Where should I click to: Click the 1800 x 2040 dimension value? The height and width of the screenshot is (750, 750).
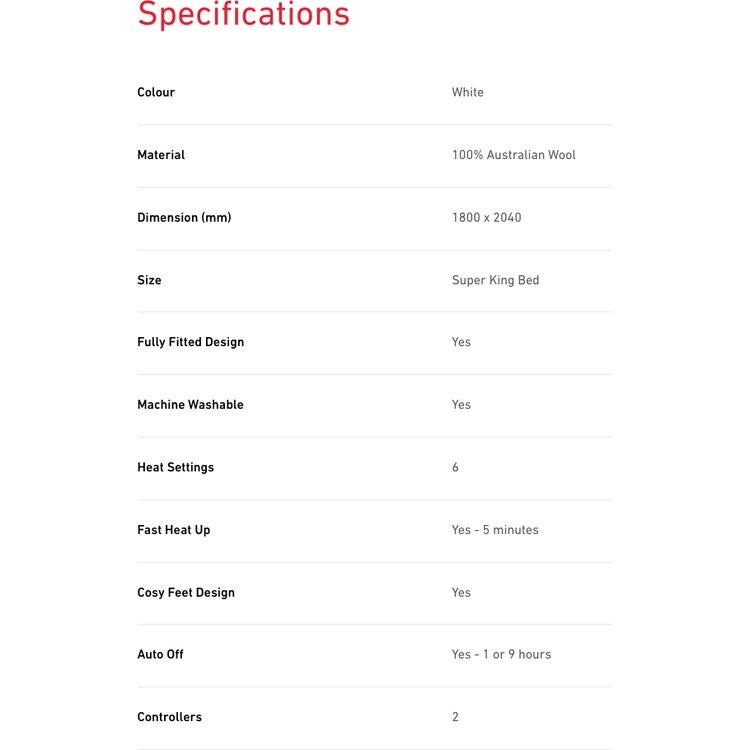[x=486, y=218]
